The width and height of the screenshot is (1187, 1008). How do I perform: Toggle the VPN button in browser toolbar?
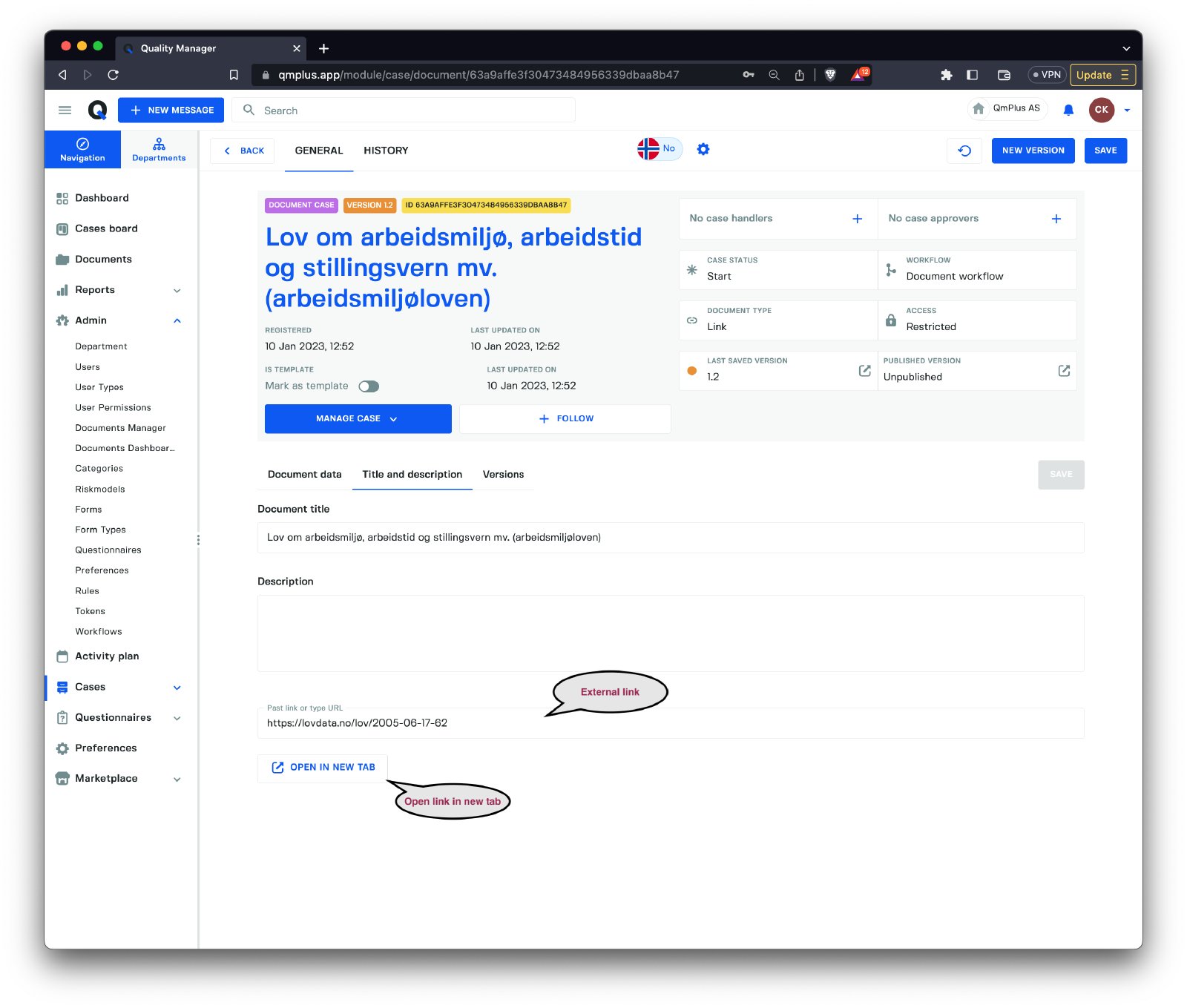coord(1047,75)
